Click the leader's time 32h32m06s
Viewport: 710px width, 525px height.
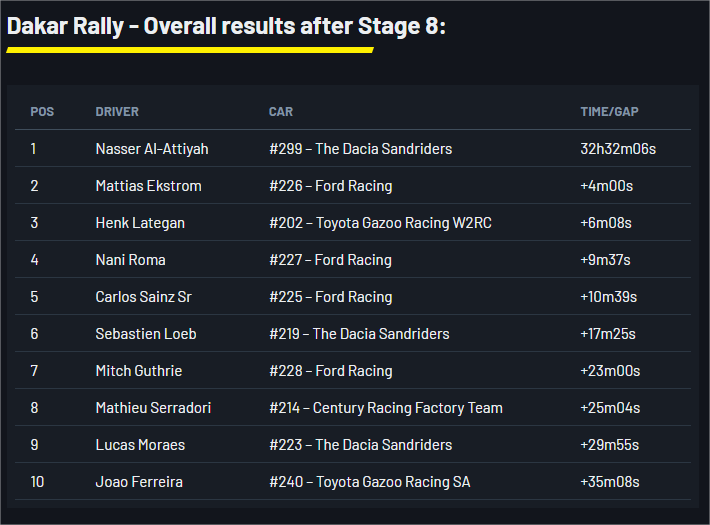click(617, 149)
